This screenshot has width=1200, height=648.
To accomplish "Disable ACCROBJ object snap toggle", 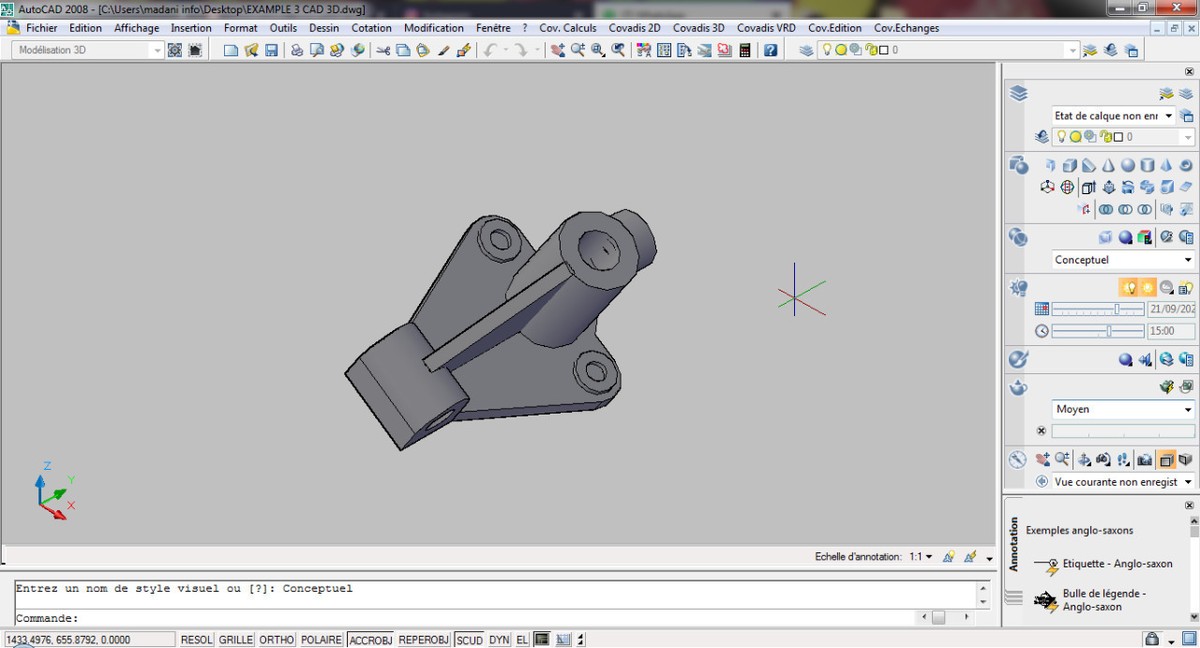I will pos(370,640).
